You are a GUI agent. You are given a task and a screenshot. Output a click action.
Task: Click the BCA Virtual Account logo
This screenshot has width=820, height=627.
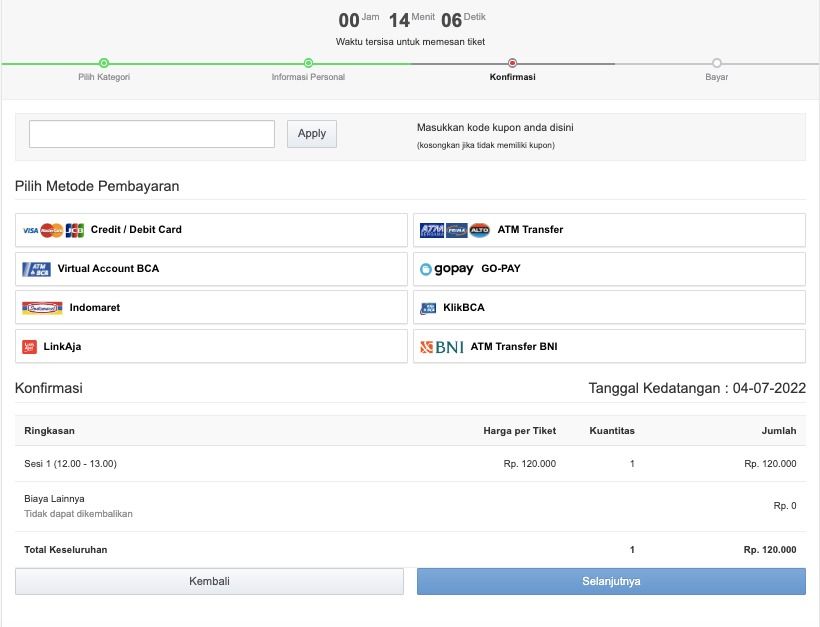tap(36, 269)
